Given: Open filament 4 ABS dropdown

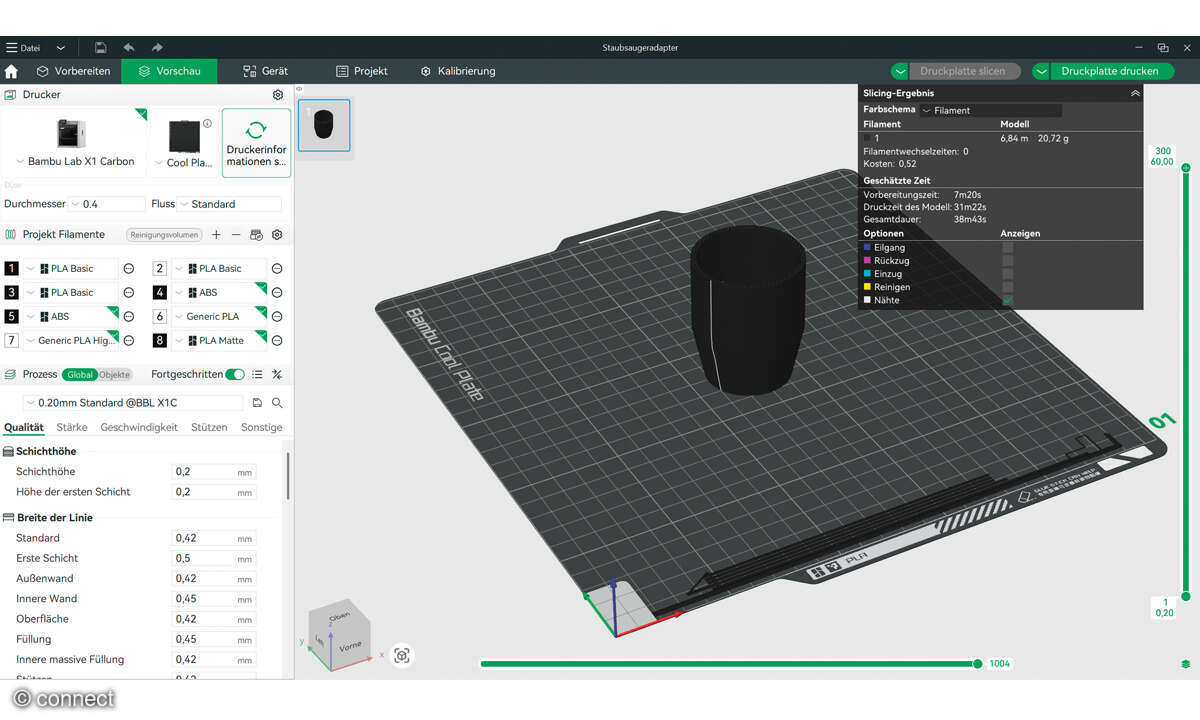Looking at the screenshot, I should point(219,292).
